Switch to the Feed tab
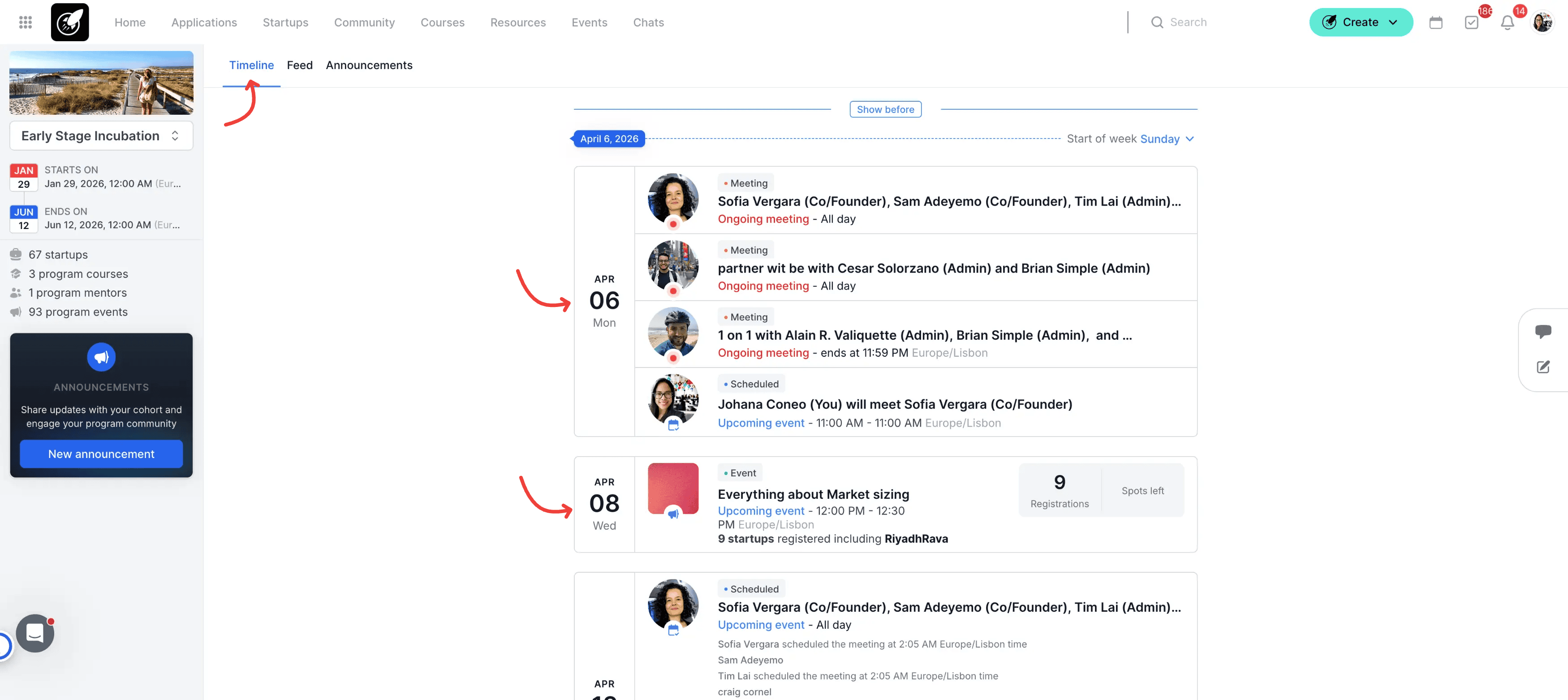 click(299, 65)
